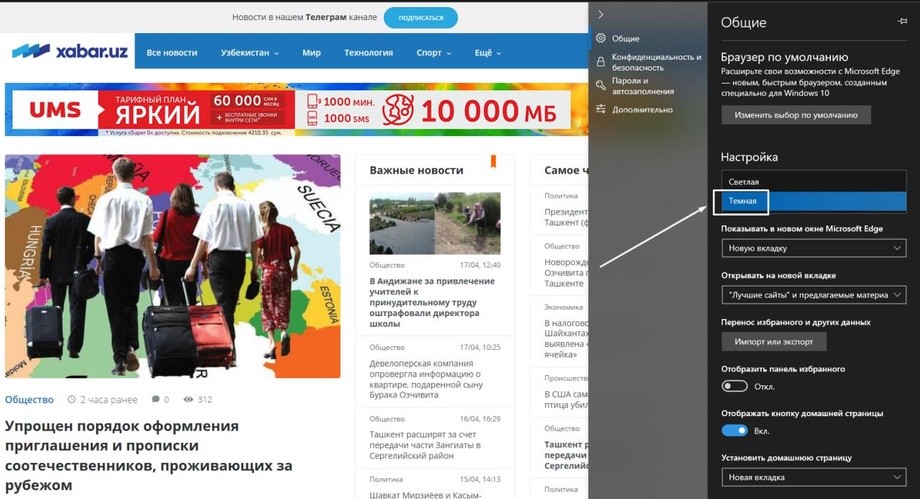This screenshot has height=499, width=920.
Task: Click the views eye icon showing 312
Action: [188, 399]
